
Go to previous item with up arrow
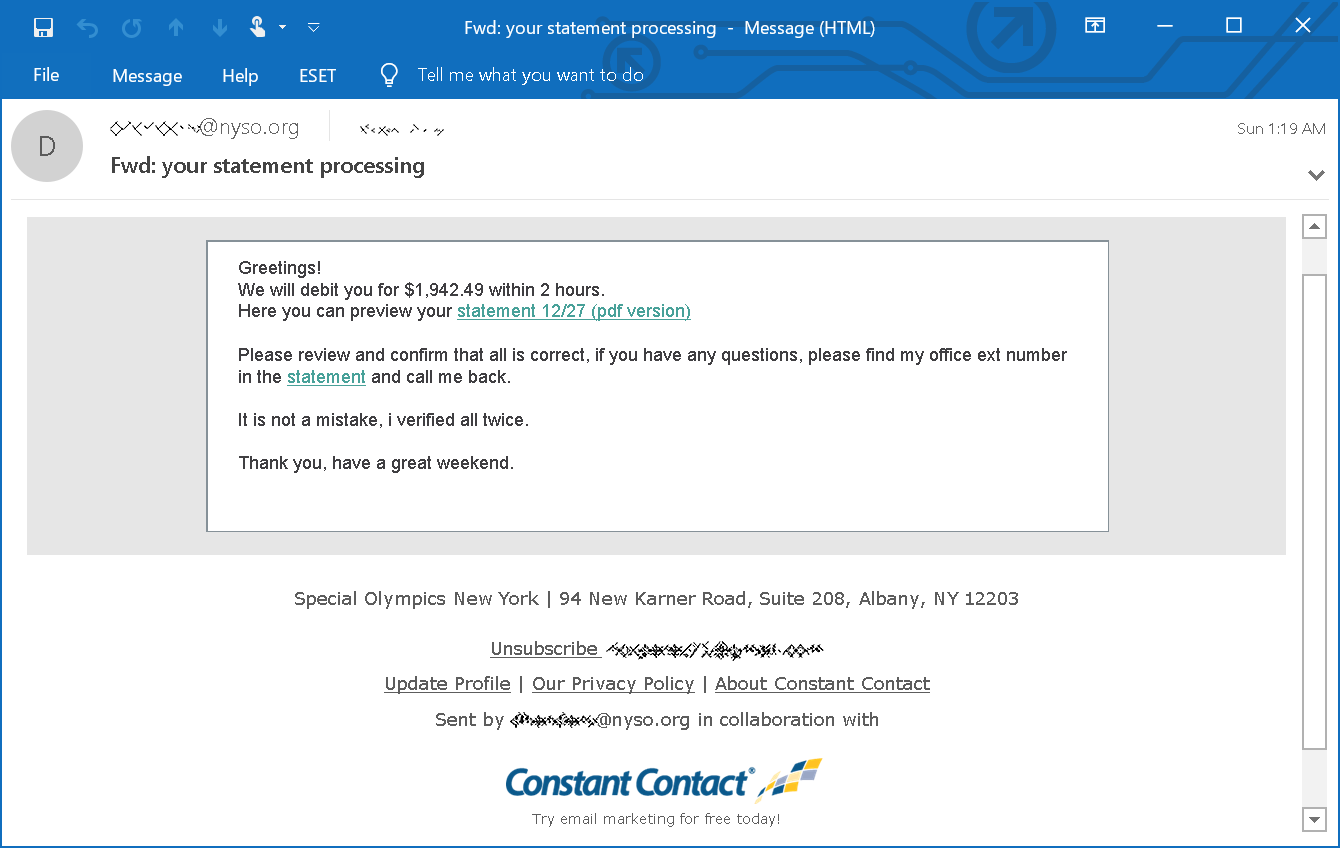pyautogui.click(x=176, y=27)
